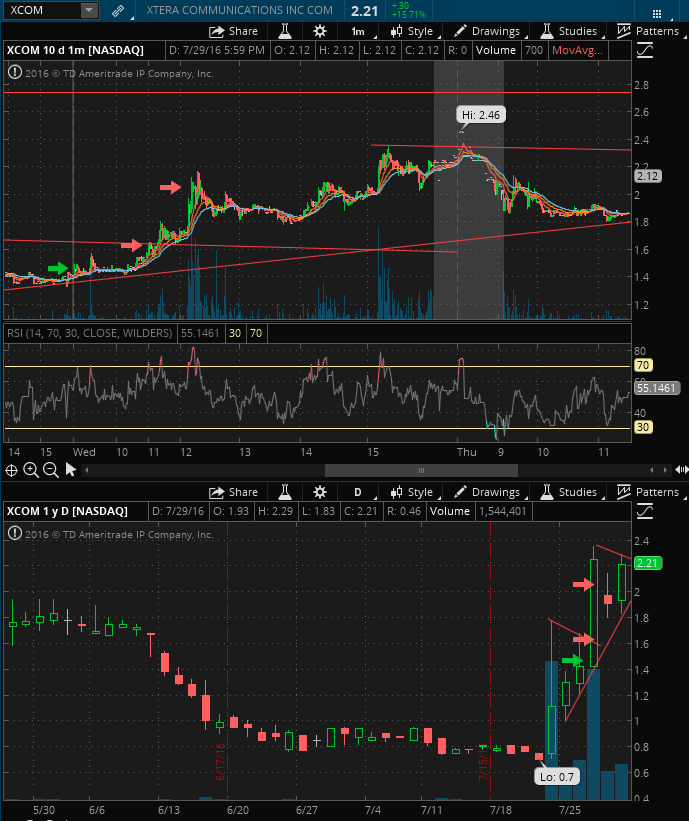Open the D timeframe dropdown
This screenshot has width=689, height=821.
[359, 492]
